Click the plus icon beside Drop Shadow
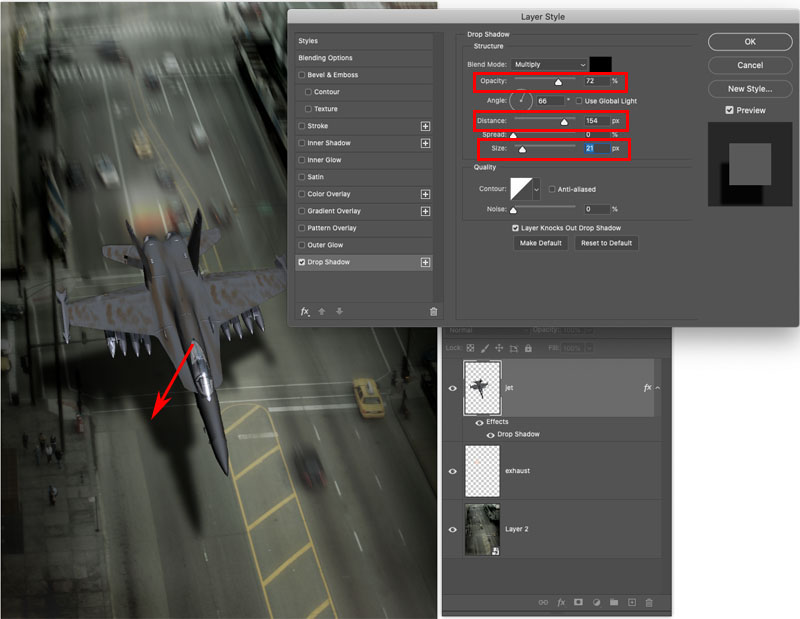The width and height of the screenshot is (800, 619). (425, 262)
